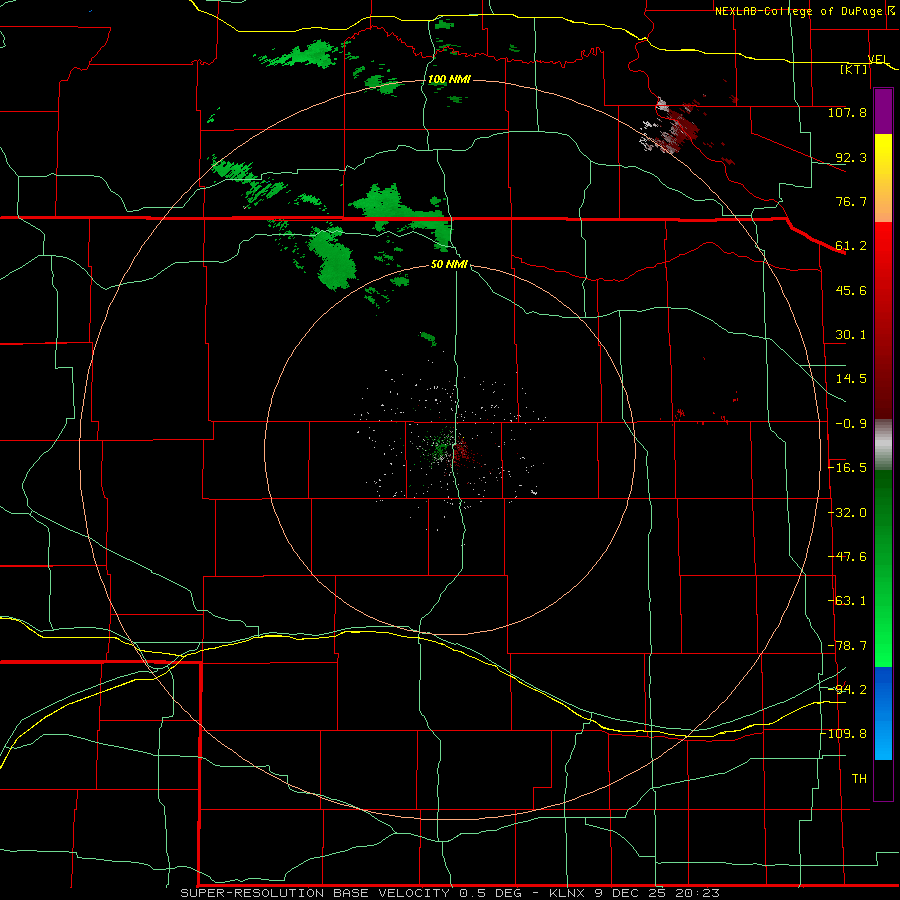
Task: Click the -32.0 velocity scale value
Action: pyautogui.click(x=847, y=513)
